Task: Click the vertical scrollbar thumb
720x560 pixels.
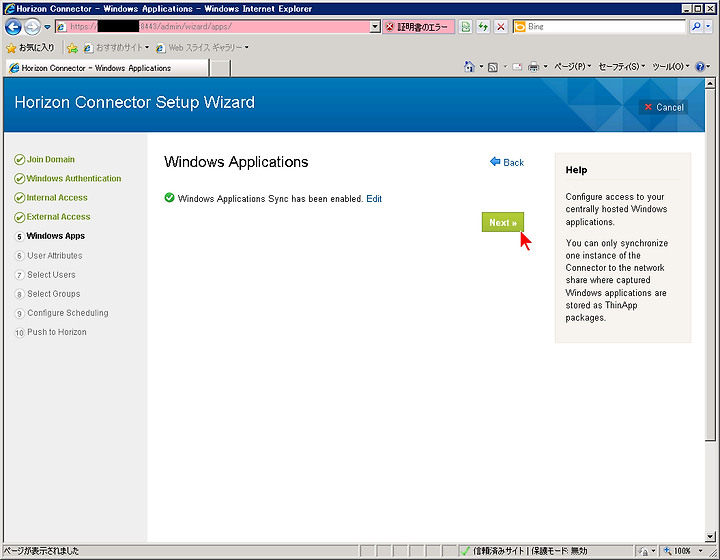Action: click(710, 264)
